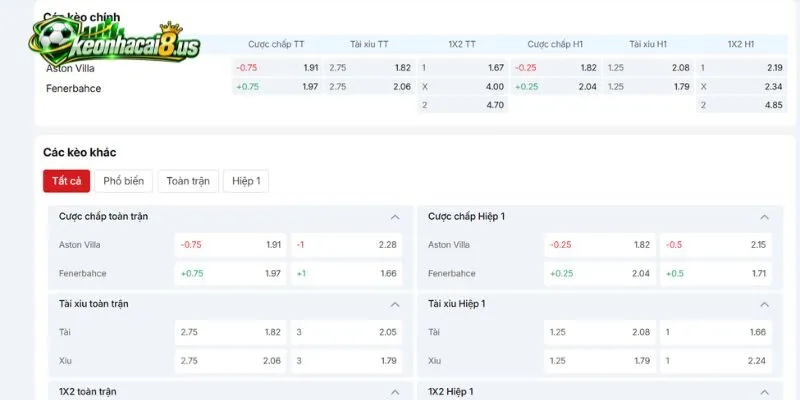Bet Aston Villa -1 at 2.28
The image size is (800, 400).
click(346, 245)
